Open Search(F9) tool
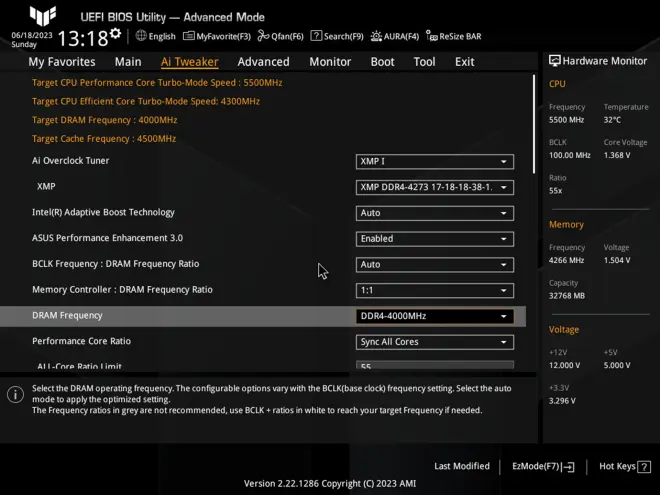Screen dimensions: 660x495 337,36
